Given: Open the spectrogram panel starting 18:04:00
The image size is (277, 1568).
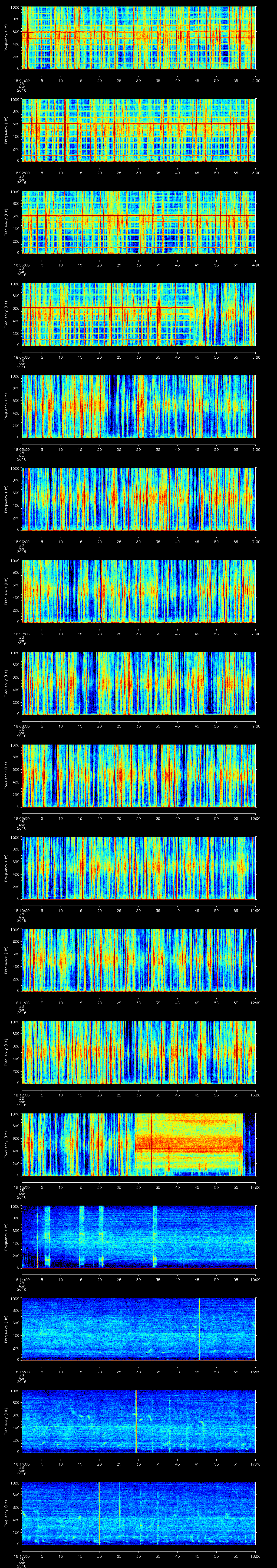Looking at the screenshot, I should pos(139,315).
